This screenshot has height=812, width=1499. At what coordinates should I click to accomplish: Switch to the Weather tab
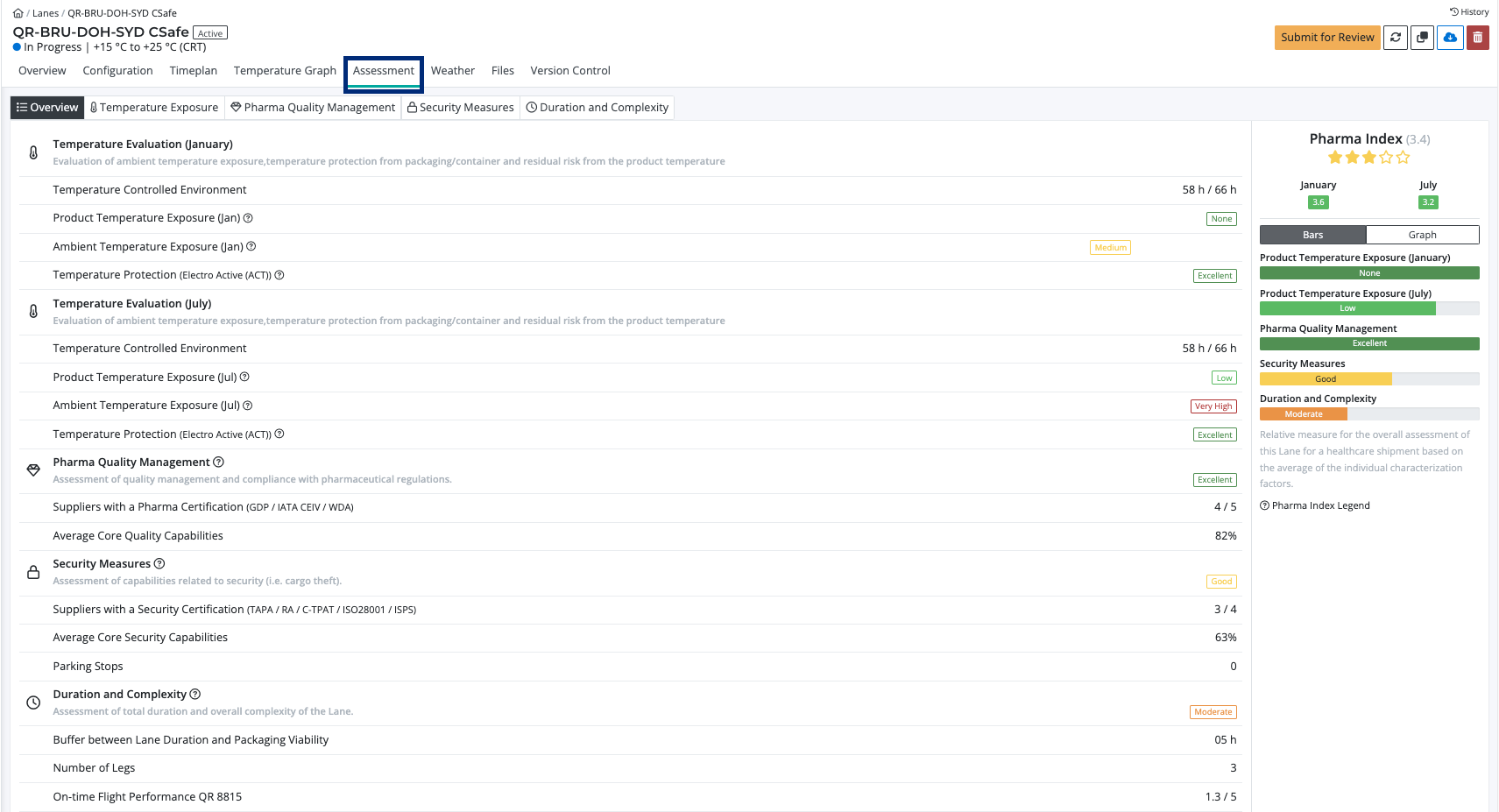452,71
